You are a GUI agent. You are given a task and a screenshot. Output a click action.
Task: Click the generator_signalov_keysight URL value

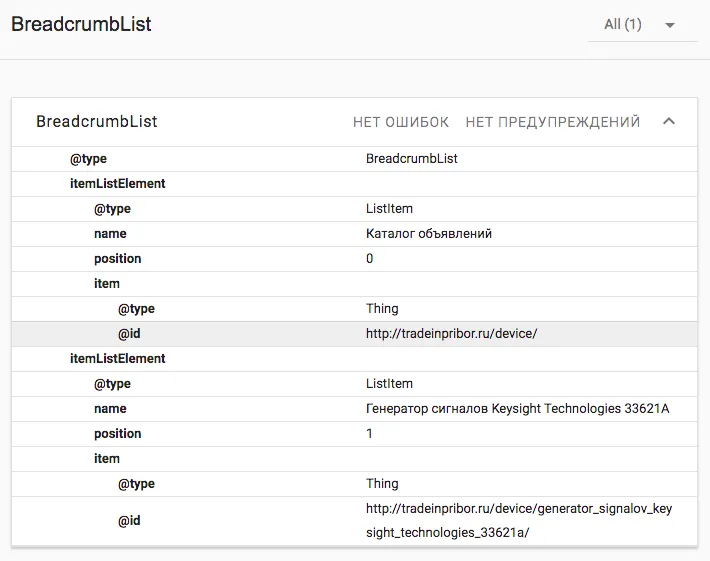[518, 521]
